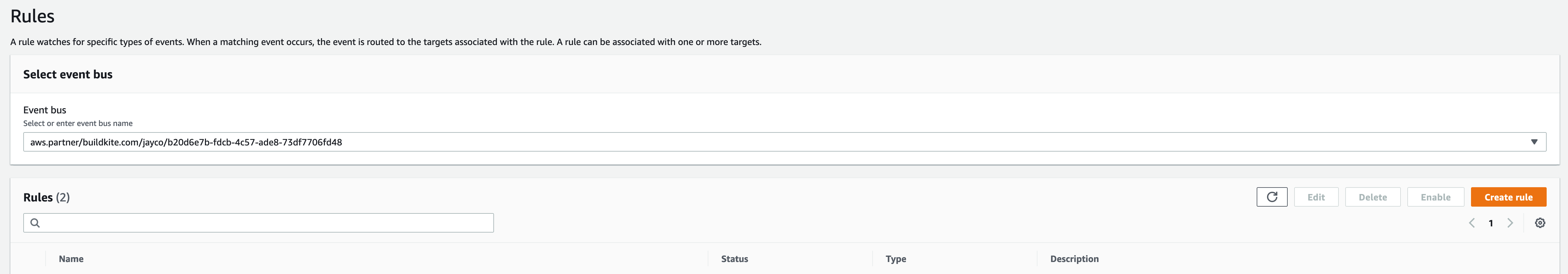Click the Edit button
The width and height of the screenshot is (1568, 274).
point(1316,197)
